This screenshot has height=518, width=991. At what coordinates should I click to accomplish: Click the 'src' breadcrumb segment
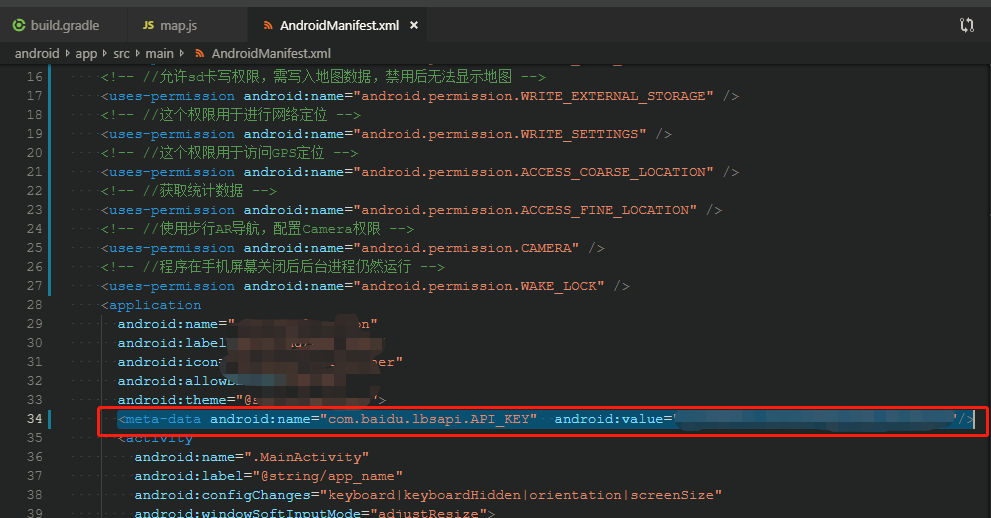pos(121,54)
